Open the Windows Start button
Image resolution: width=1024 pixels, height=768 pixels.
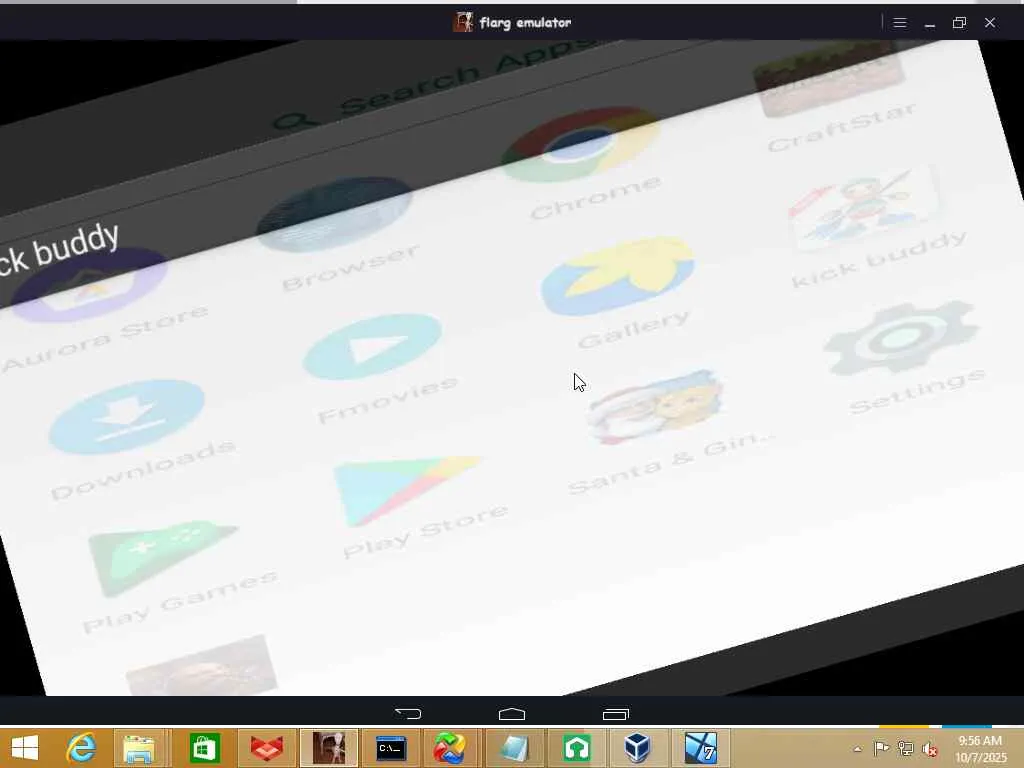pos(25,748)
